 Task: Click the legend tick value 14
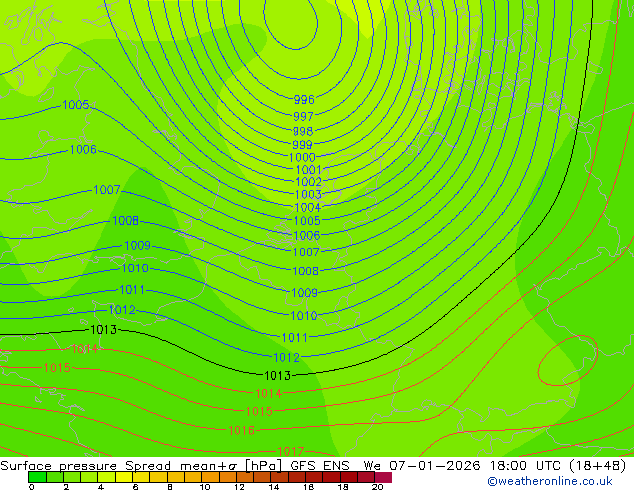(274, 487)
